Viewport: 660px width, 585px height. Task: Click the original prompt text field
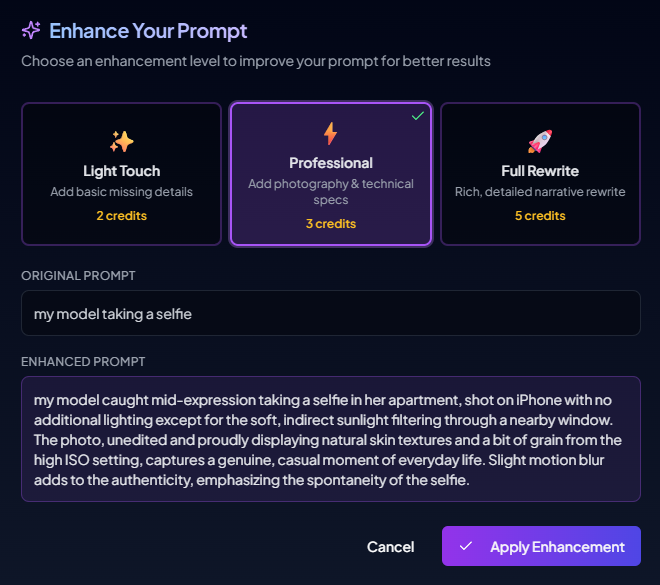click(330, 313)
